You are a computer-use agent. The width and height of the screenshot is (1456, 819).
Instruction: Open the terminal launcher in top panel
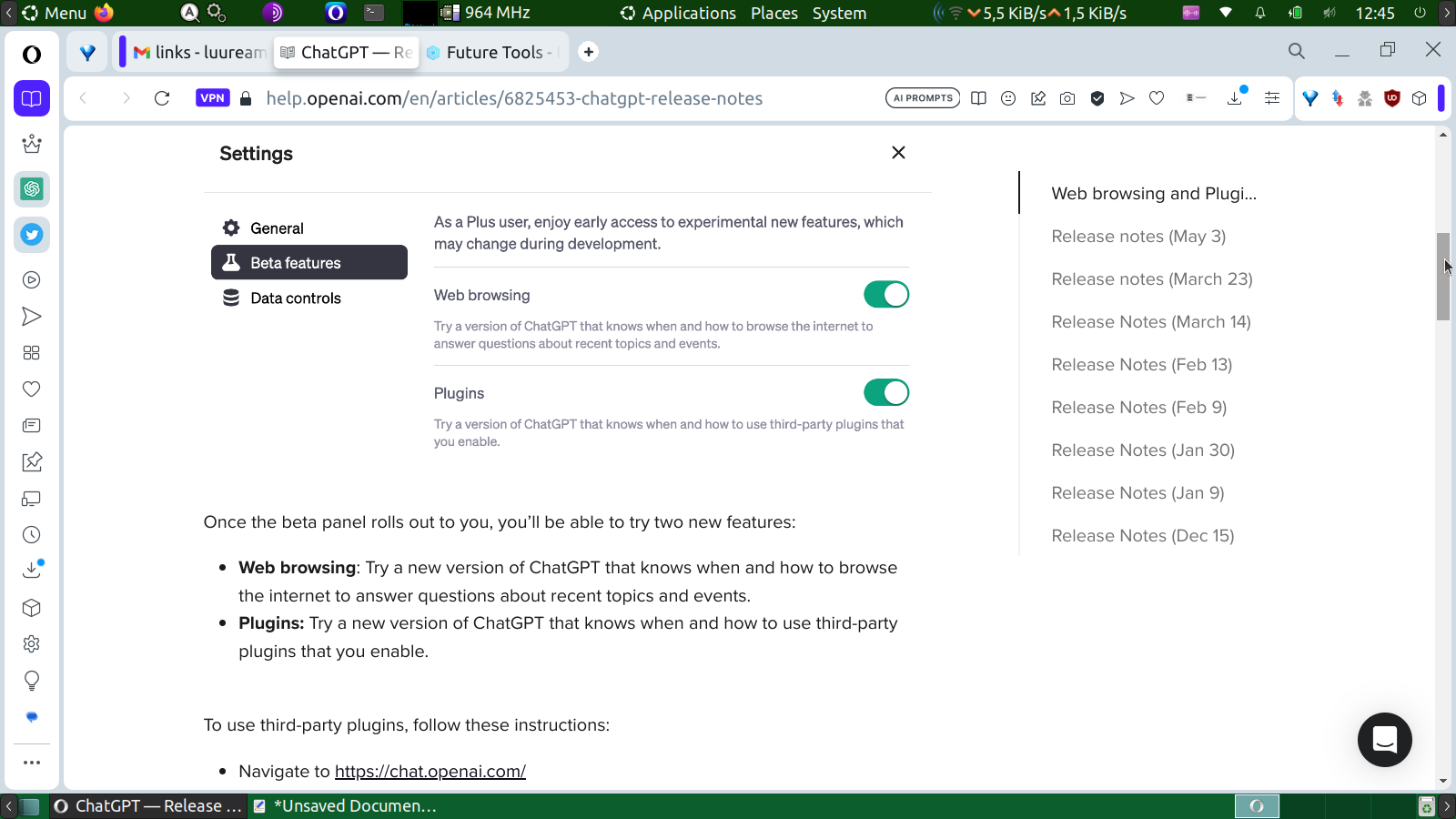pos(374,13)
